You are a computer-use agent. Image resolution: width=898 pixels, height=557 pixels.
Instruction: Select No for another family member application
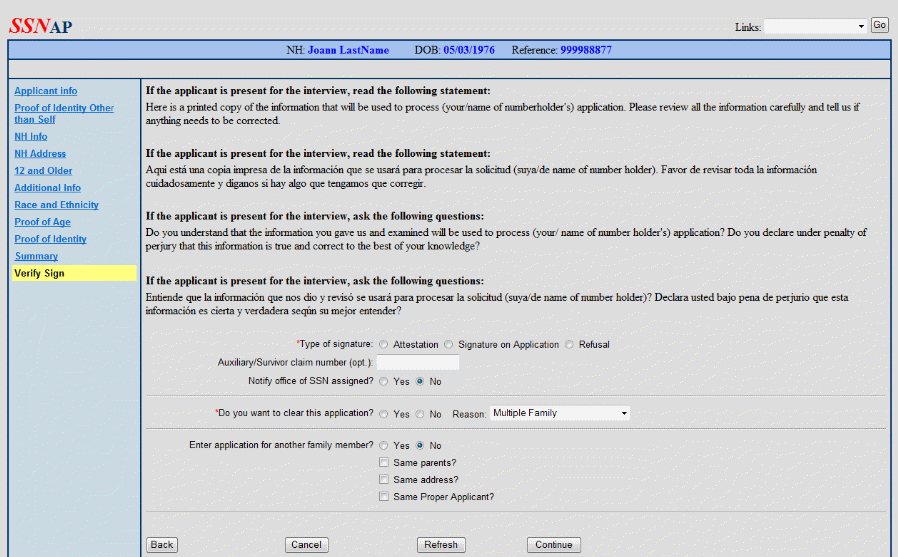[x=420, y=445]
